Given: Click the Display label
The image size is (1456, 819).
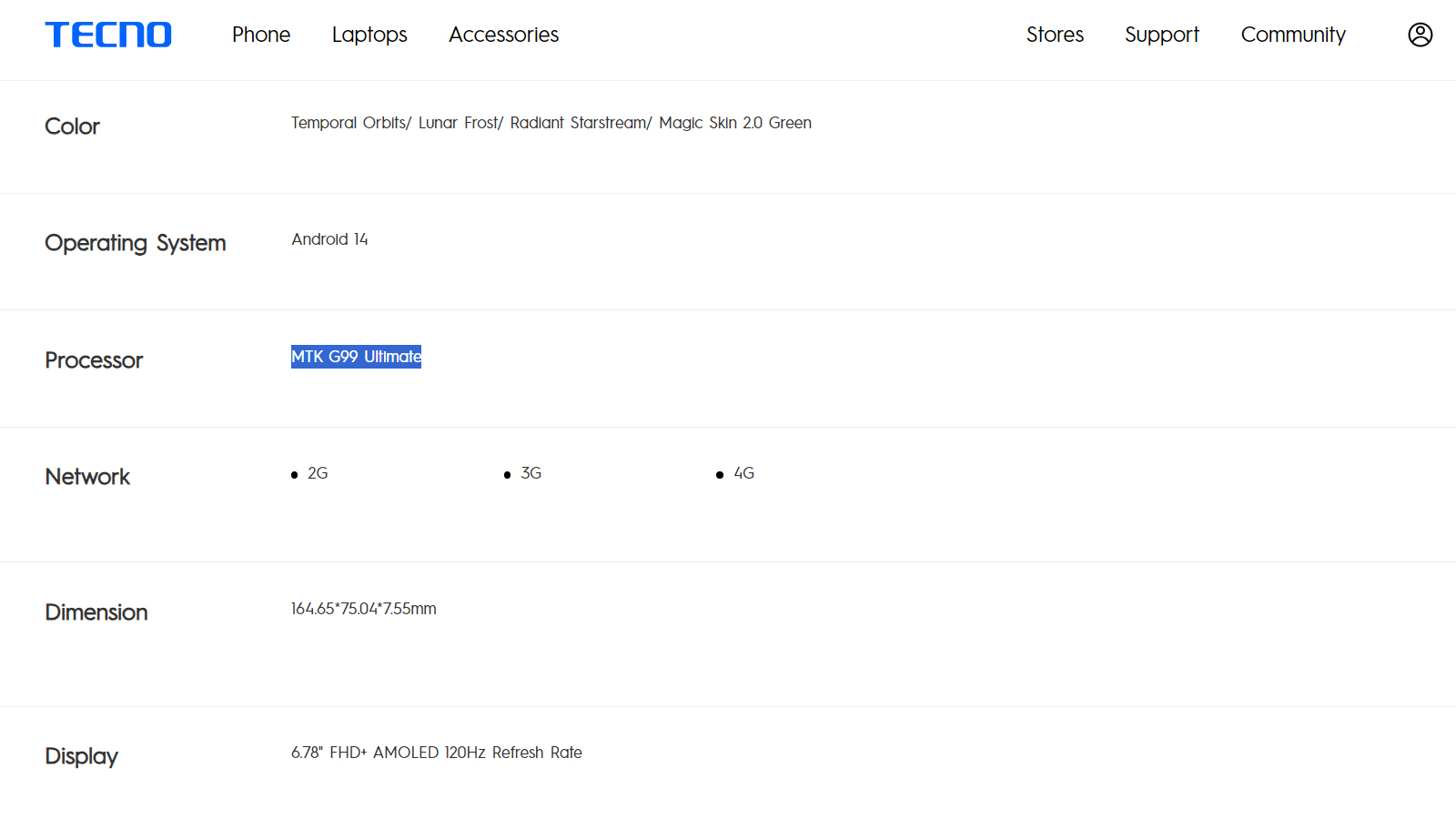Looking at the screenshot, I should [81, 757].
